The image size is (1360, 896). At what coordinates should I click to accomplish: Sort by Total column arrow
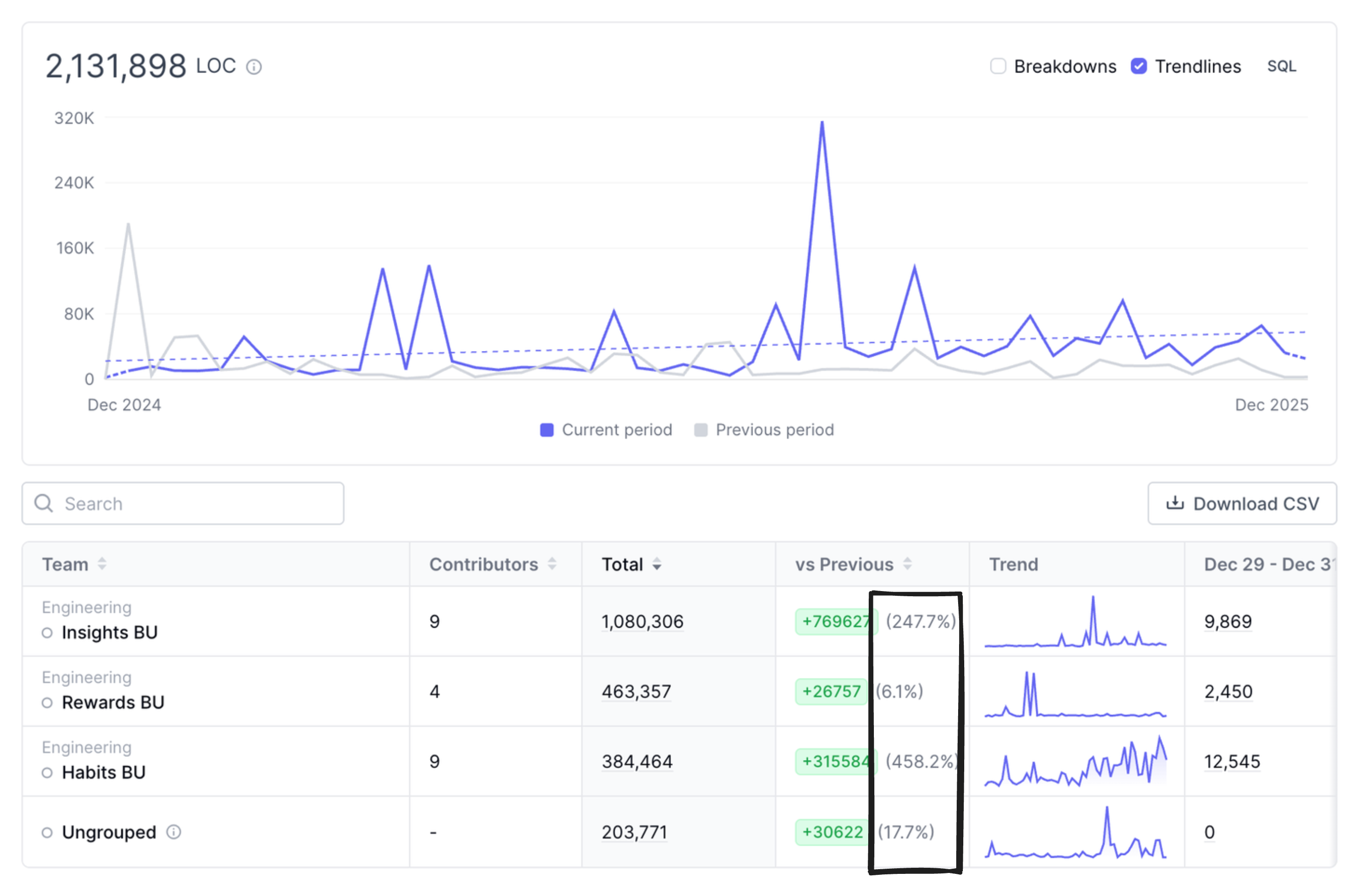(x=656, y=565)
